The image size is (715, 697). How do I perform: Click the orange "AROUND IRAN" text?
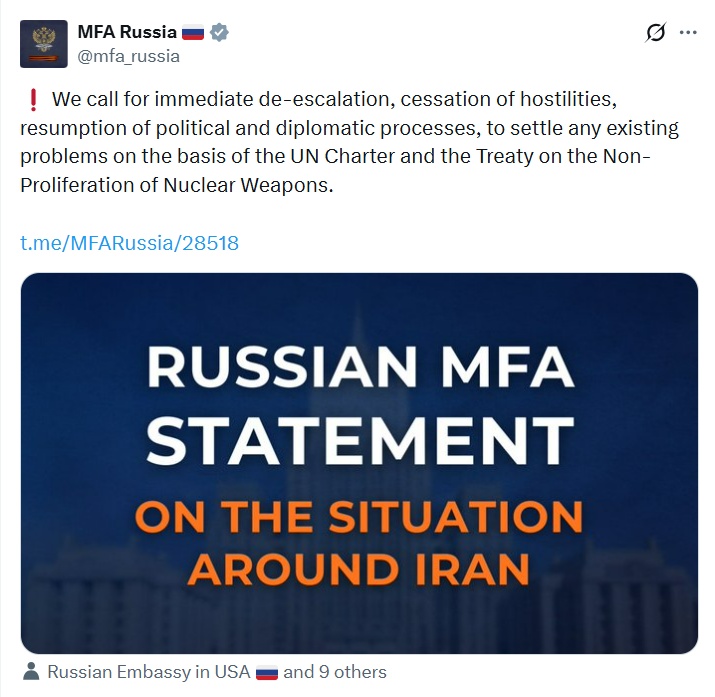tap(359, 569)
